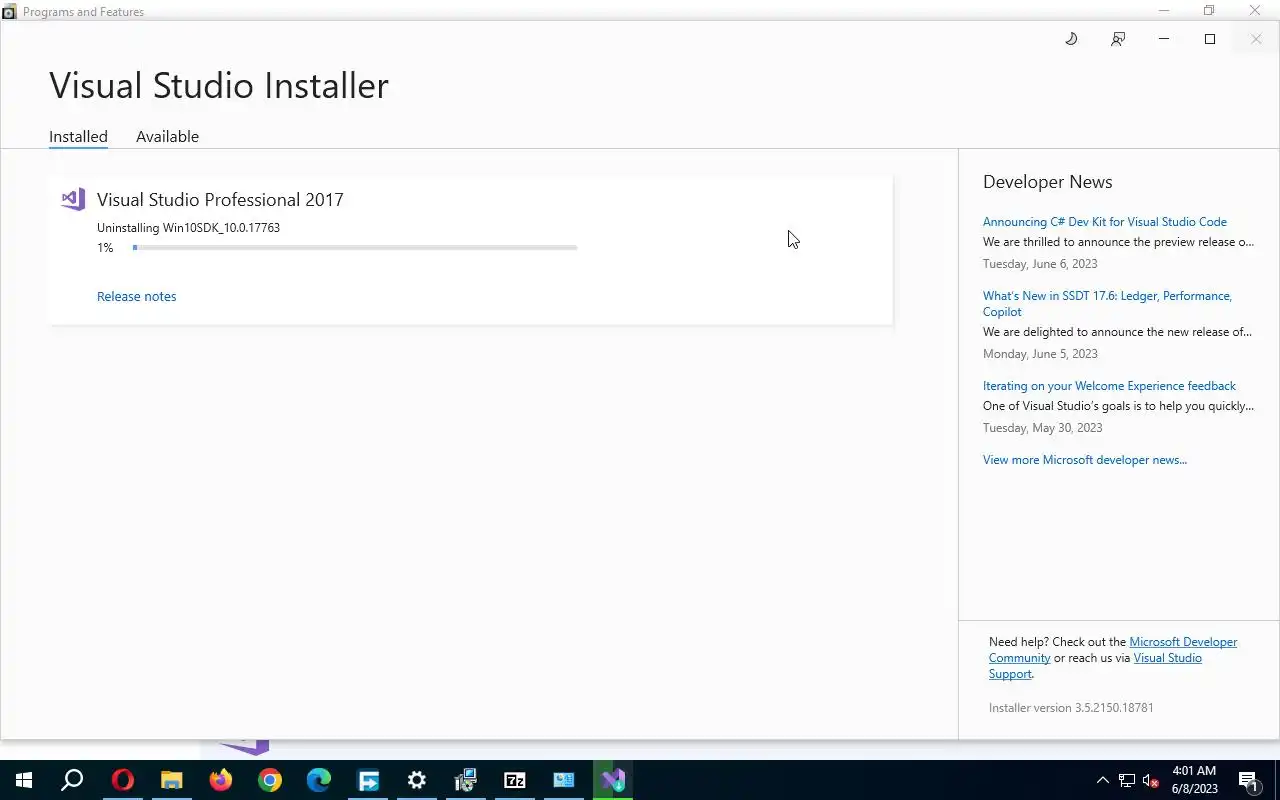The image size is (1280, 800).
Task: Click the Programs and Features title icon
Action: click(x=10, y=12)
